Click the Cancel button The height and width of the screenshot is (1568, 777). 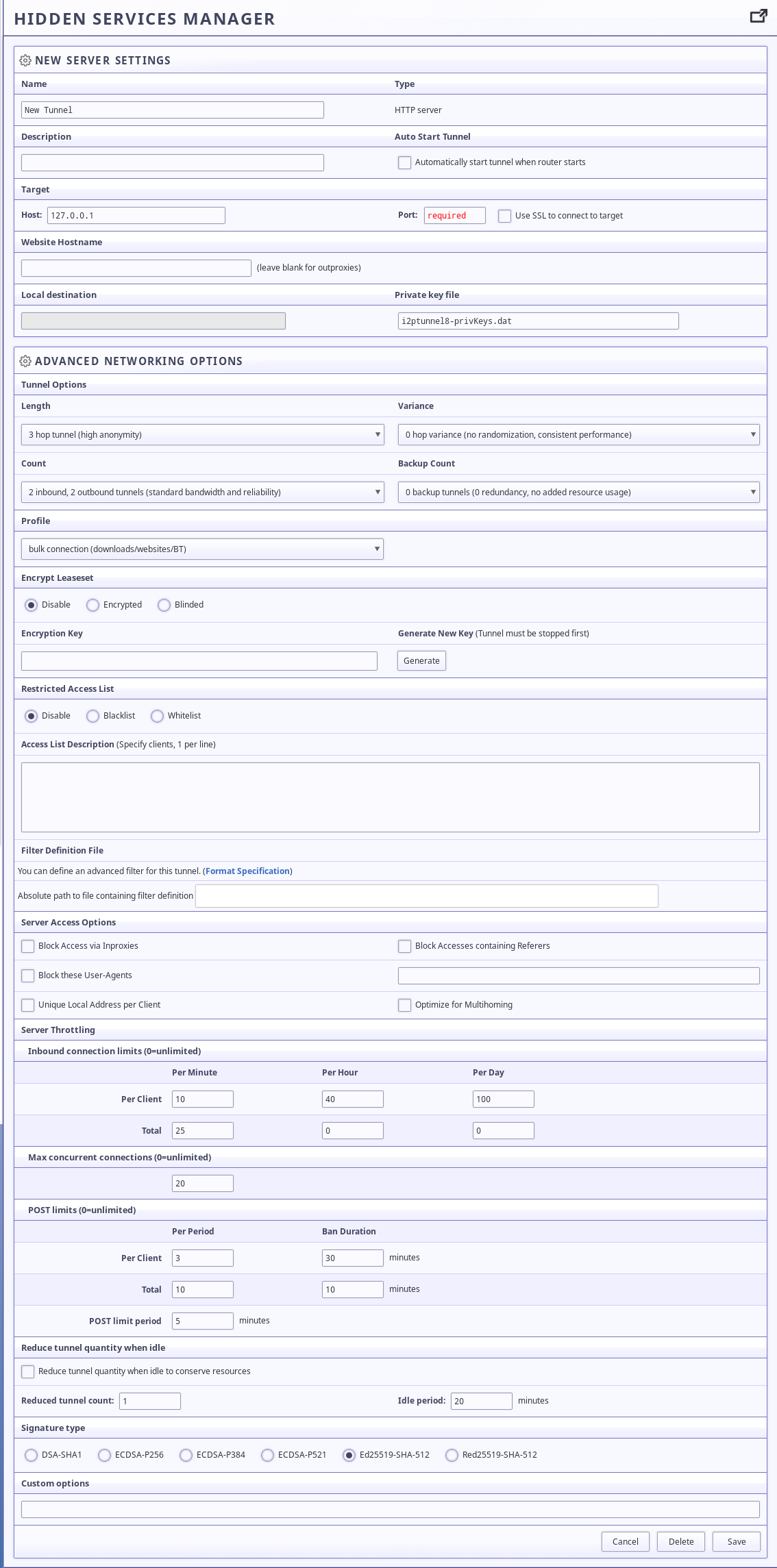click(626, 1541)
